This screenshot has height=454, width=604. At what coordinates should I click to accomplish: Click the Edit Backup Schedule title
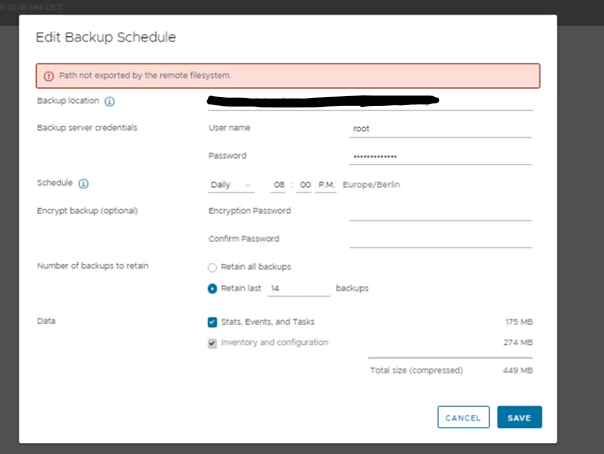click(106, 37)
